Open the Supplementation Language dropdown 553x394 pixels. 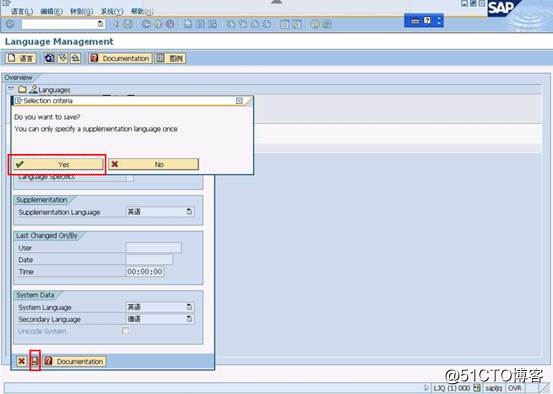pos(189,212)
